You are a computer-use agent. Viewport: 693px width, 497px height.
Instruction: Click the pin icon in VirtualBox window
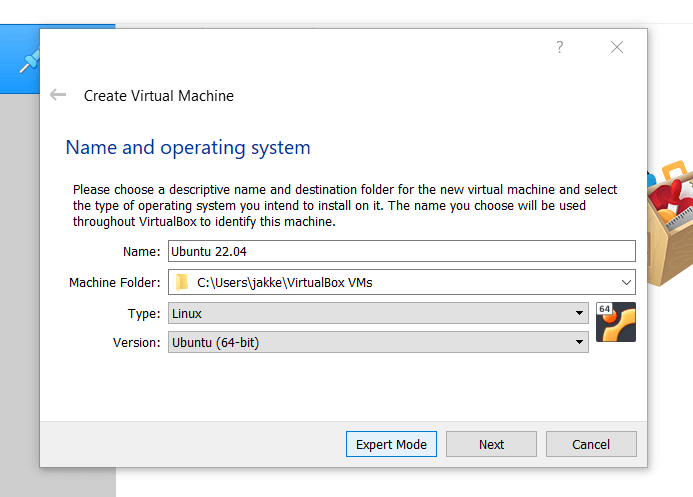pos(29,62)
